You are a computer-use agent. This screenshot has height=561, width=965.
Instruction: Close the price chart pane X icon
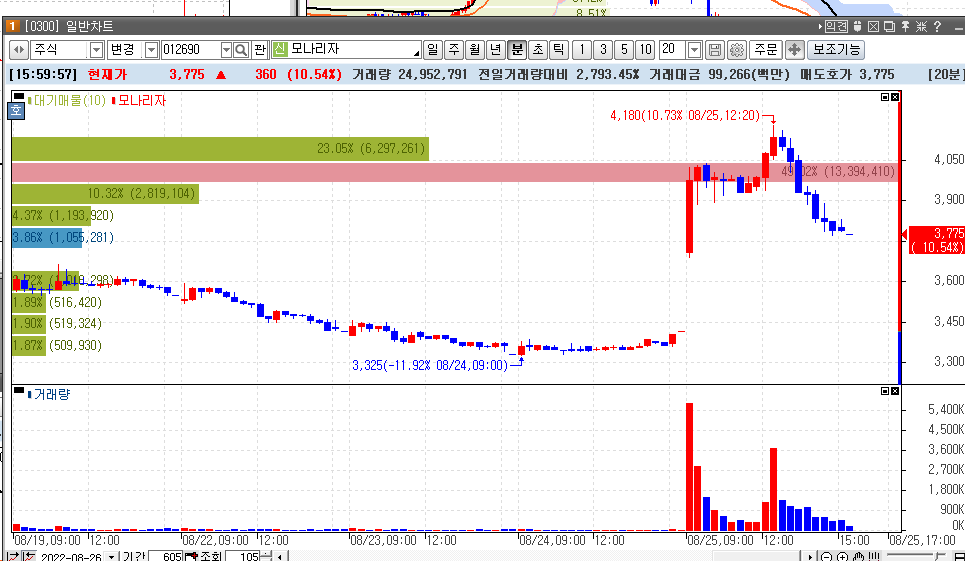[x=895, y=97]
